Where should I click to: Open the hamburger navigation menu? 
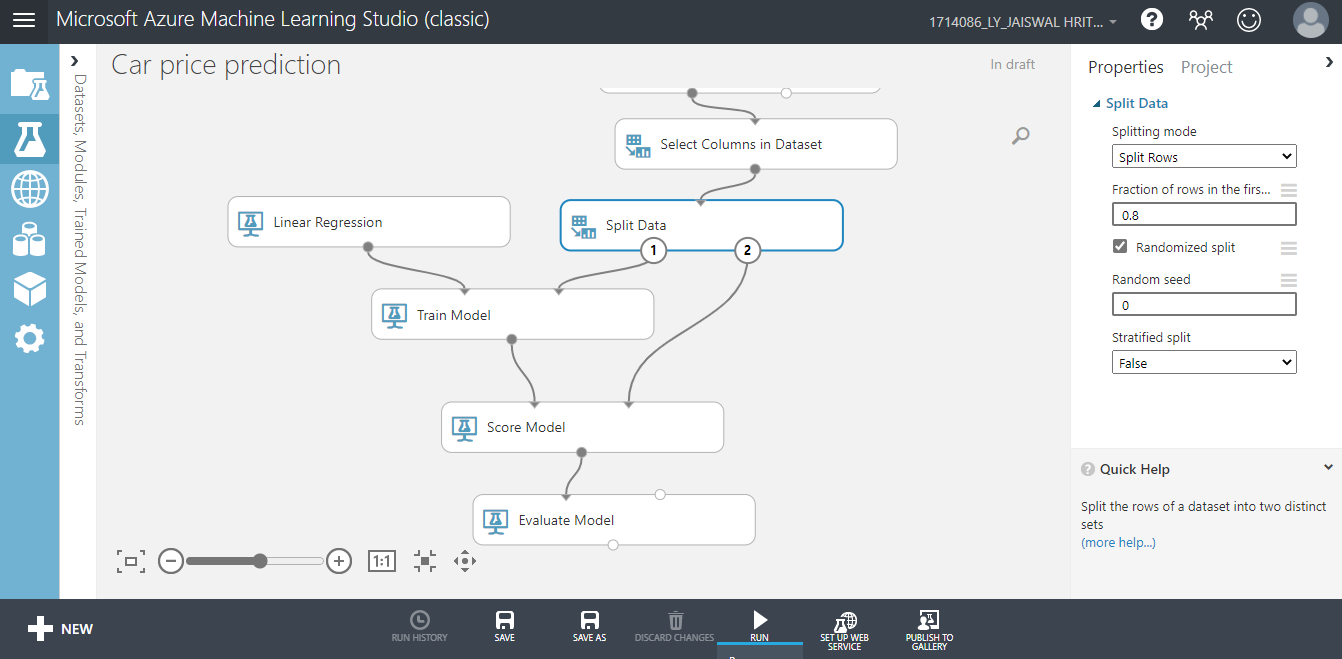point(24,20)
